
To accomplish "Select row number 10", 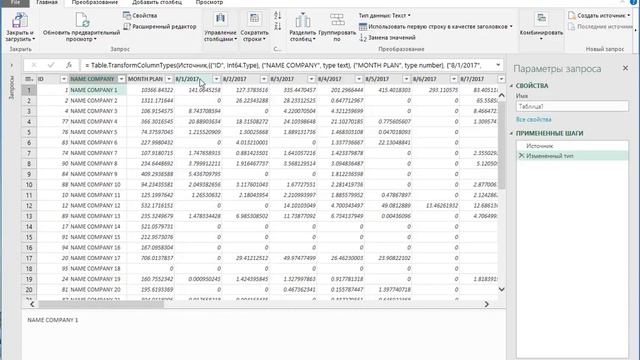I will coord(29,184).
